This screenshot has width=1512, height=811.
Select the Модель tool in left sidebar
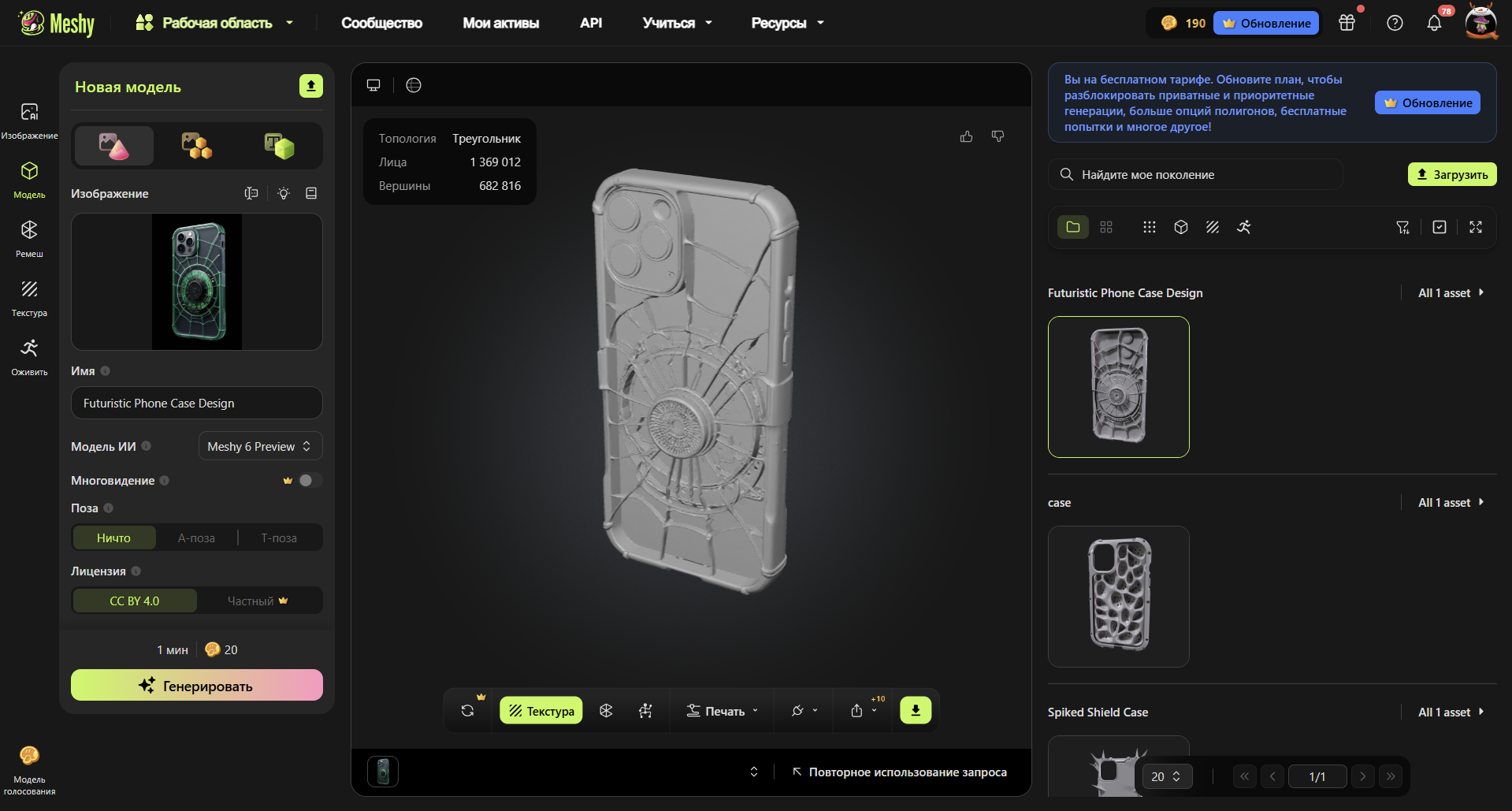point(29,180)
